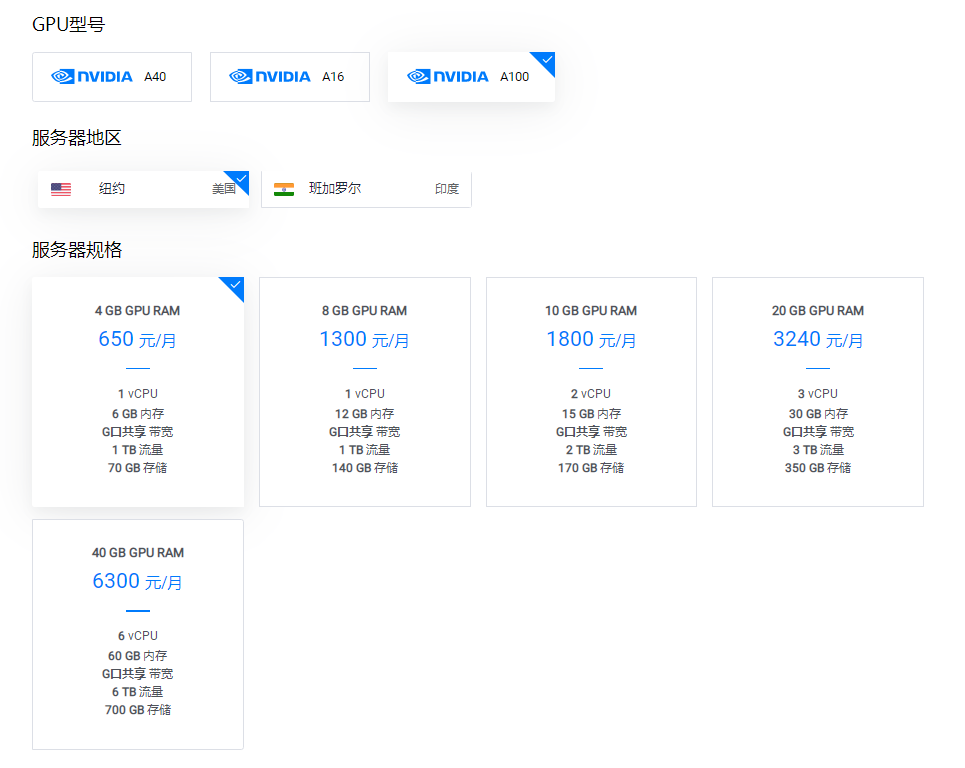
Task: Choose the 班加罗尔 (Bangalore) server region
Action: coord(366,189)
